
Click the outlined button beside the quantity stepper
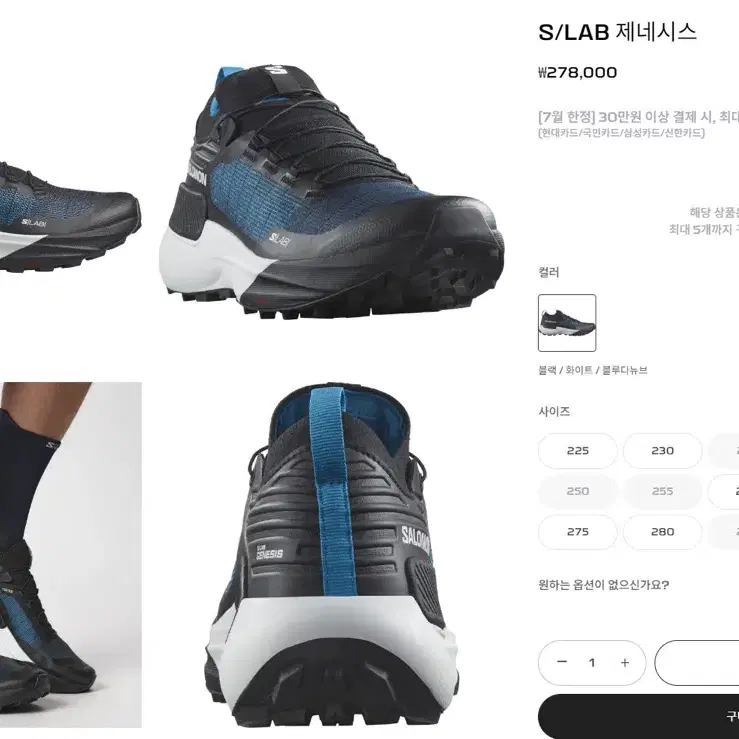click(x=697, y=663)
